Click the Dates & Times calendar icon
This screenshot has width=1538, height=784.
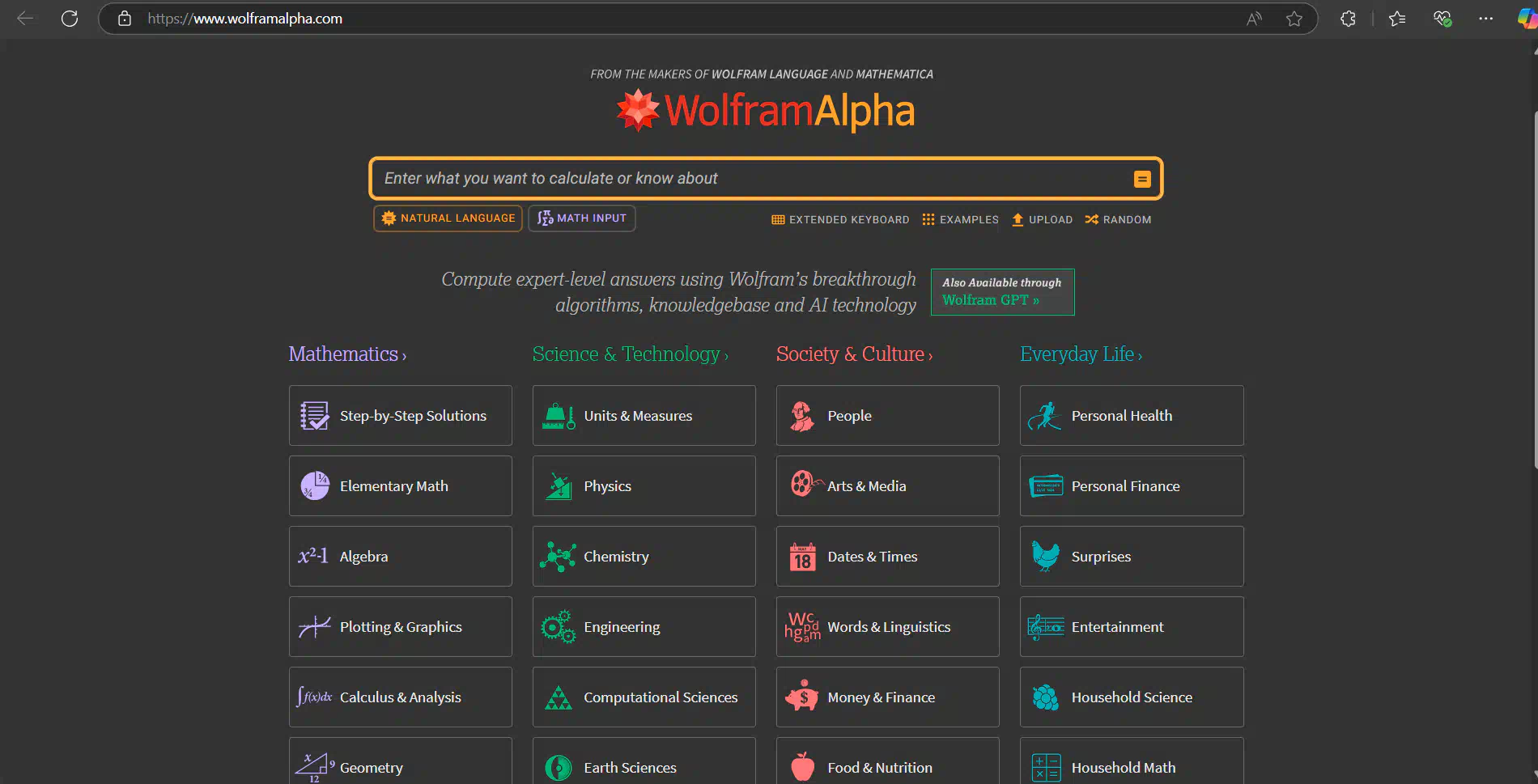(803, 557)
